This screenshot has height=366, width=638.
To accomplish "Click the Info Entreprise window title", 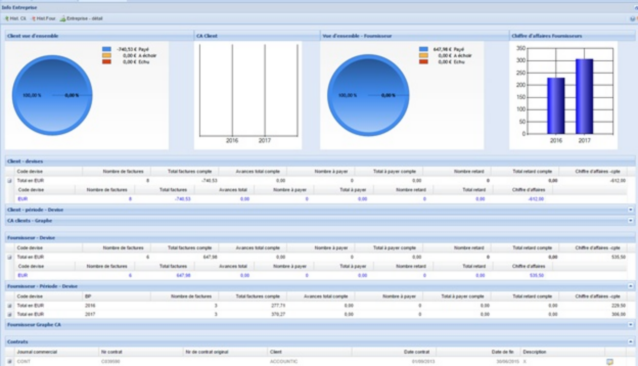I will [19, 7].
